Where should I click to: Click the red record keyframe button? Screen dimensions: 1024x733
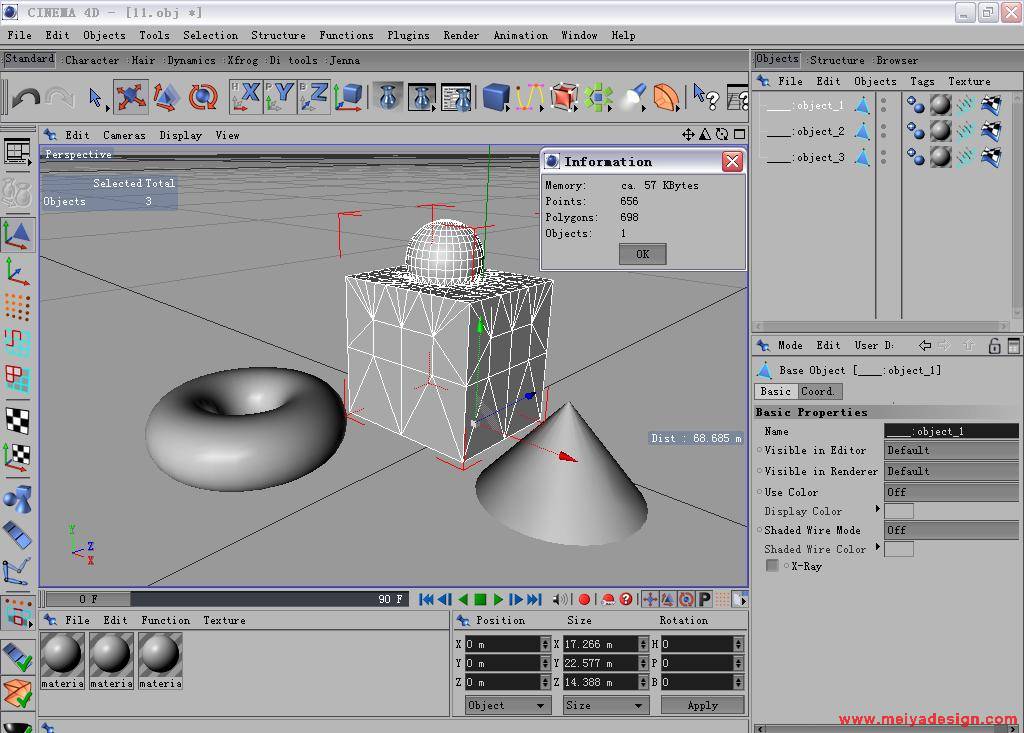point(584,599)
